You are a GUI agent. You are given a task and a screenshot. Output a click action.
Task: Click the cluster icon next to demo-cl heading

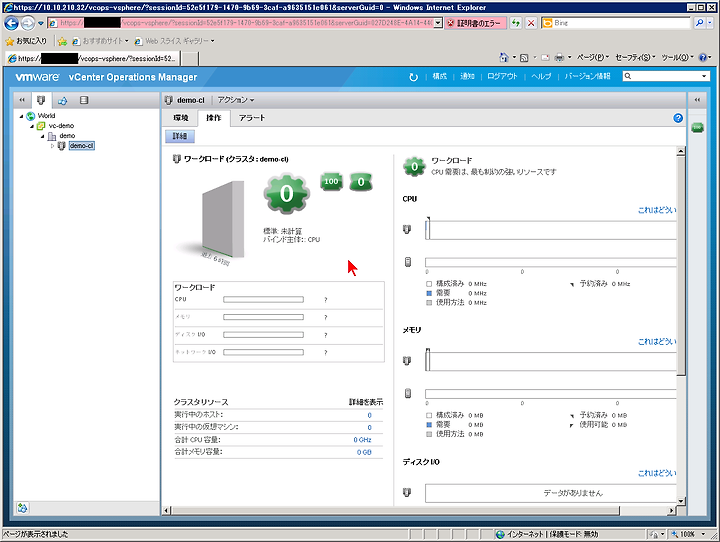coord(169,100)
